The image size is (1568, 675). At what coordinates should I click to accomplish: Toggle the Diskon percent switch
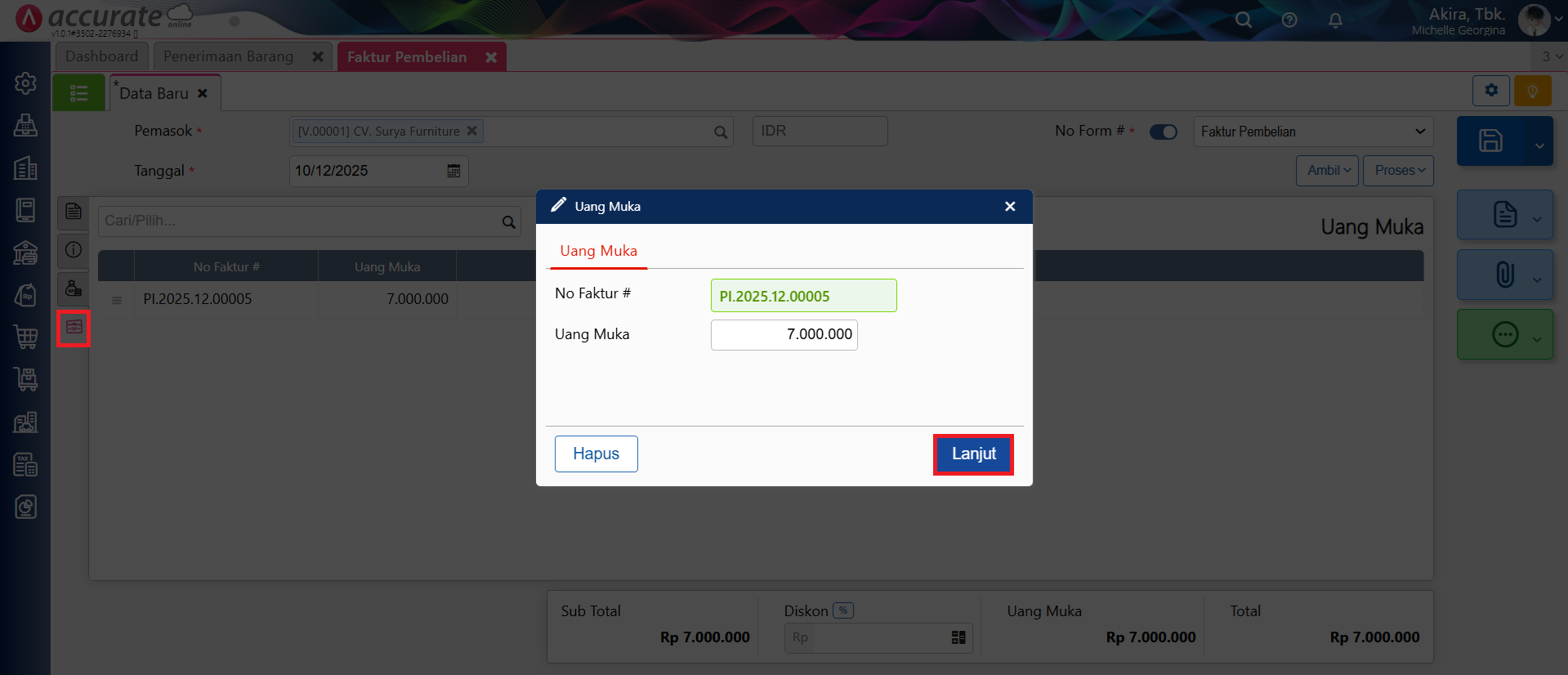tap(843, 610)
